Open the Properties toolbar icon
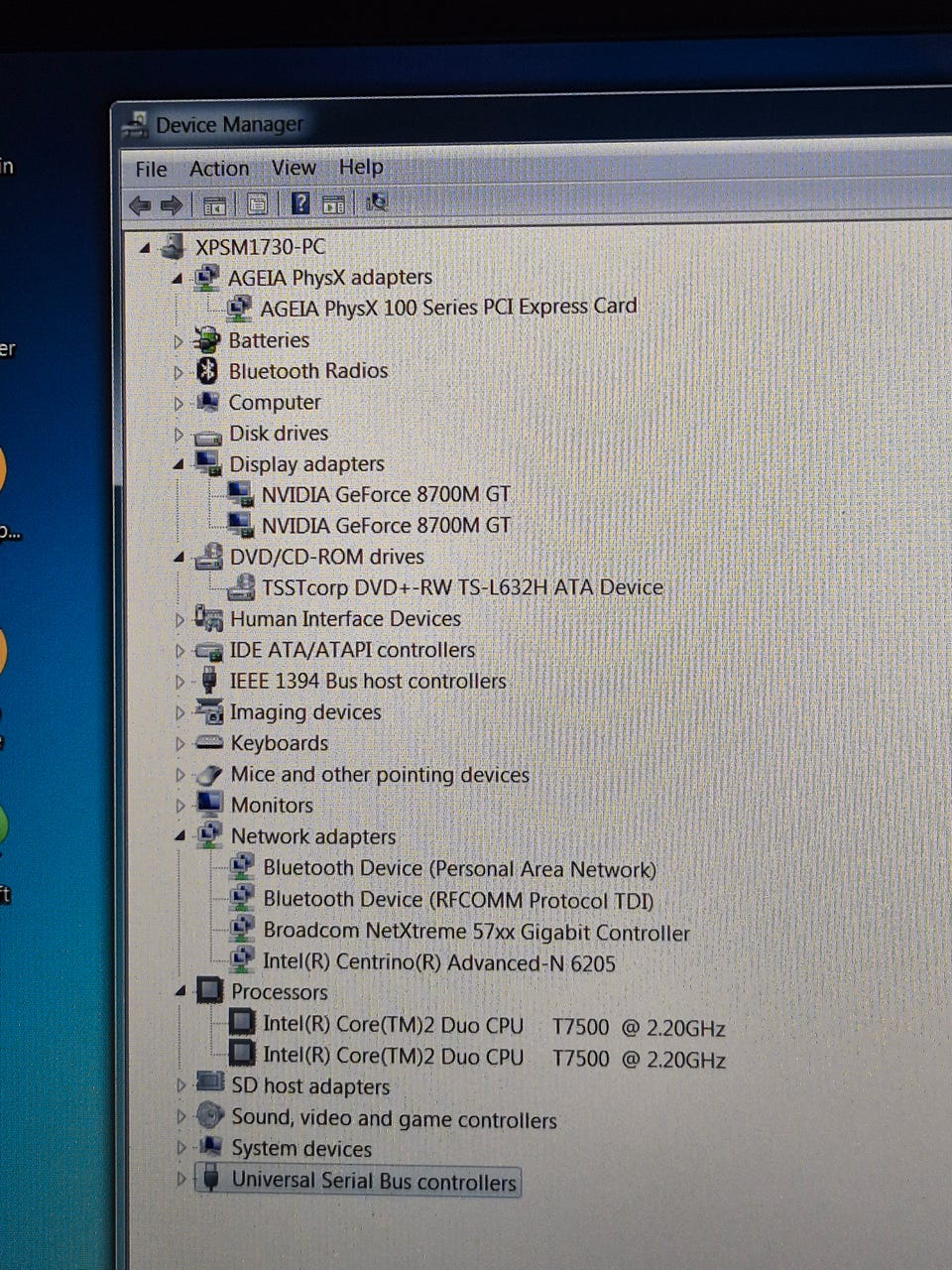This screenshot has width=952, height=1270. click(x=258, y=204)
